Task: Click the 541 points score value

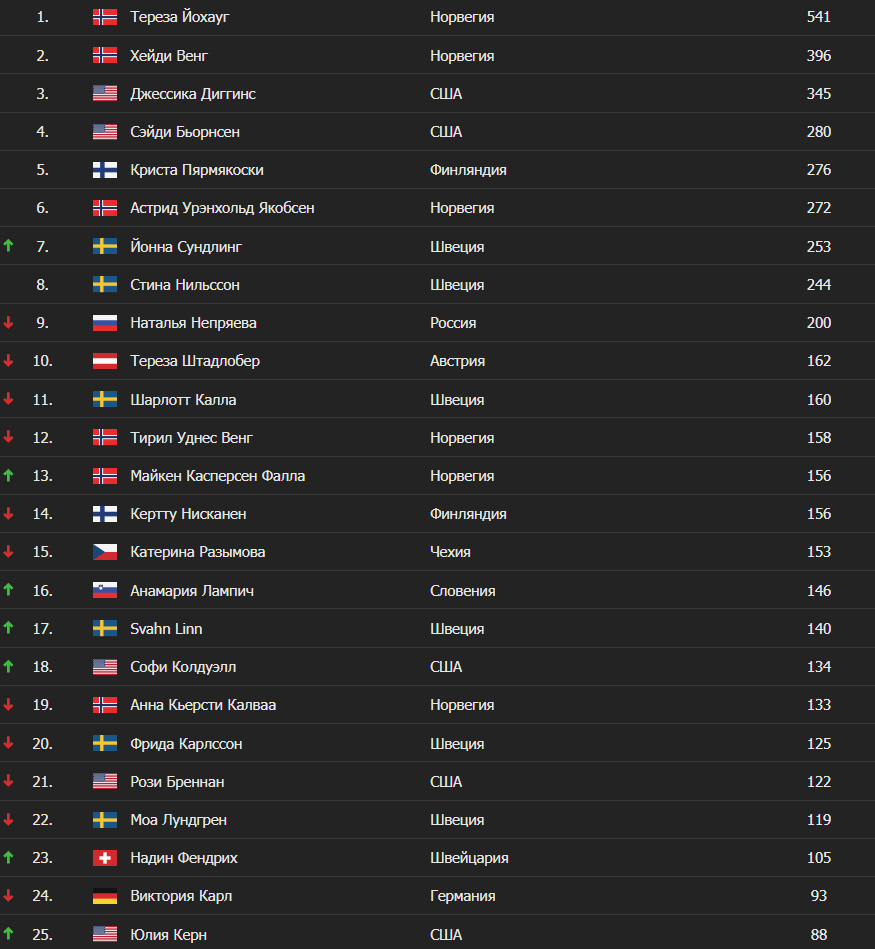Action: coord(818,17)
